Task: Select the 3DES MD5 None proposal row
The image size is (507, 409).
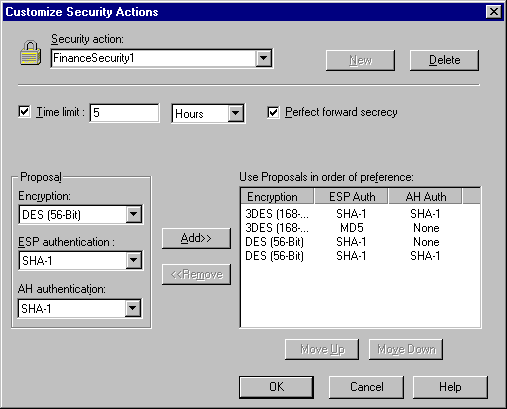Action: [360, 228]
